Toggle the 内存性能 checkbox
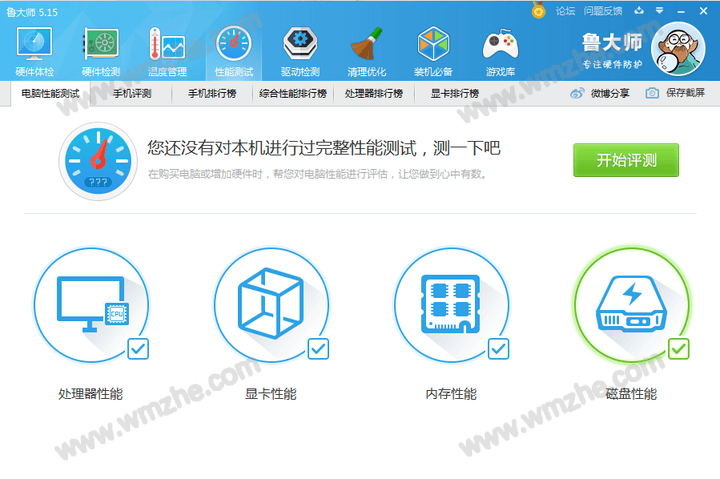Screen dimensions: 720x479 pyautogui.click(x=498, y=348)
